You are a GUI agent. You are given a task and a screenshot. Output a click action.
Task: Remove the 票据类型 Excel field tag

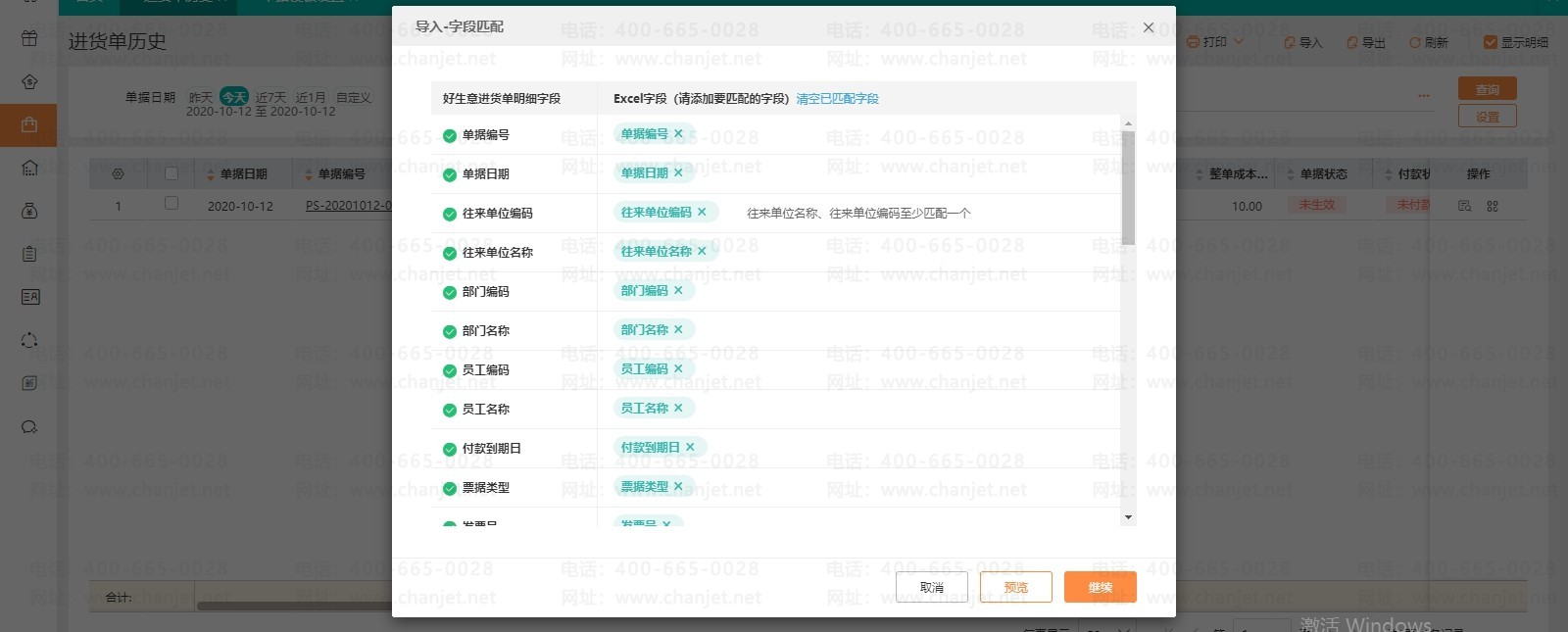(678, 487)
